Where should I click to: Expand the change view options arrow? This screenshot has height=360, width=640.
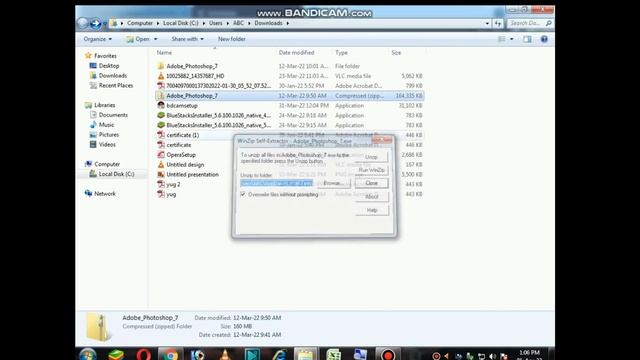tap(512, 39)
